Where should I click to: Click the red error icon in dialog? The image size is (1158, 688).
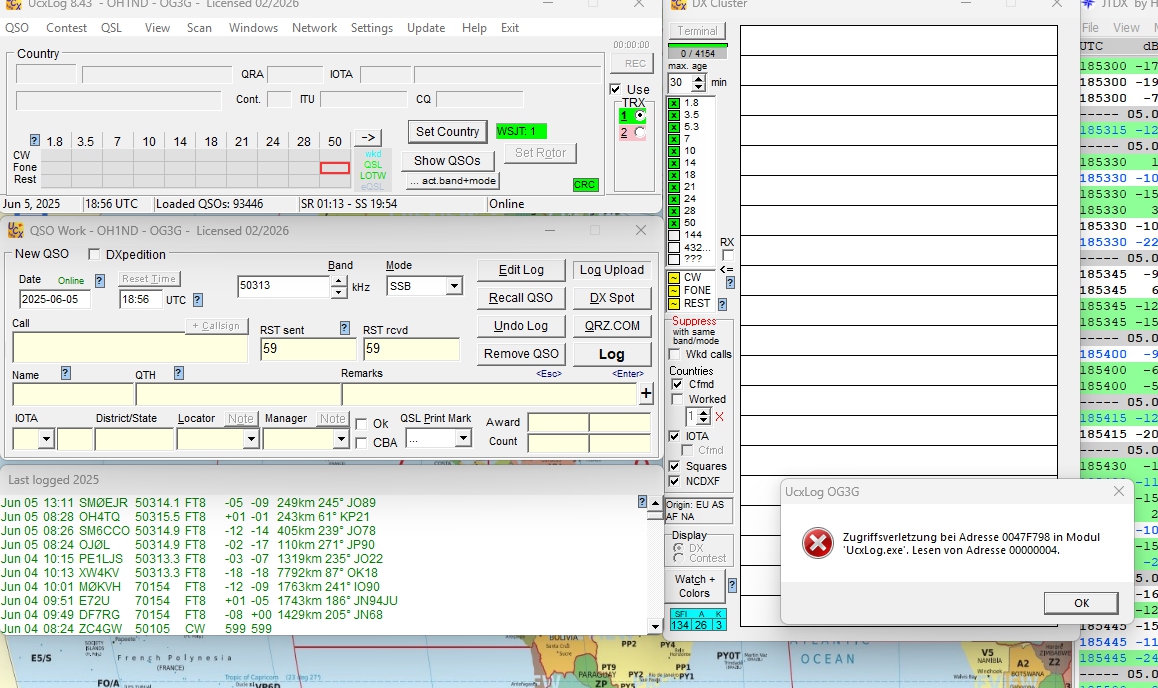818,544
